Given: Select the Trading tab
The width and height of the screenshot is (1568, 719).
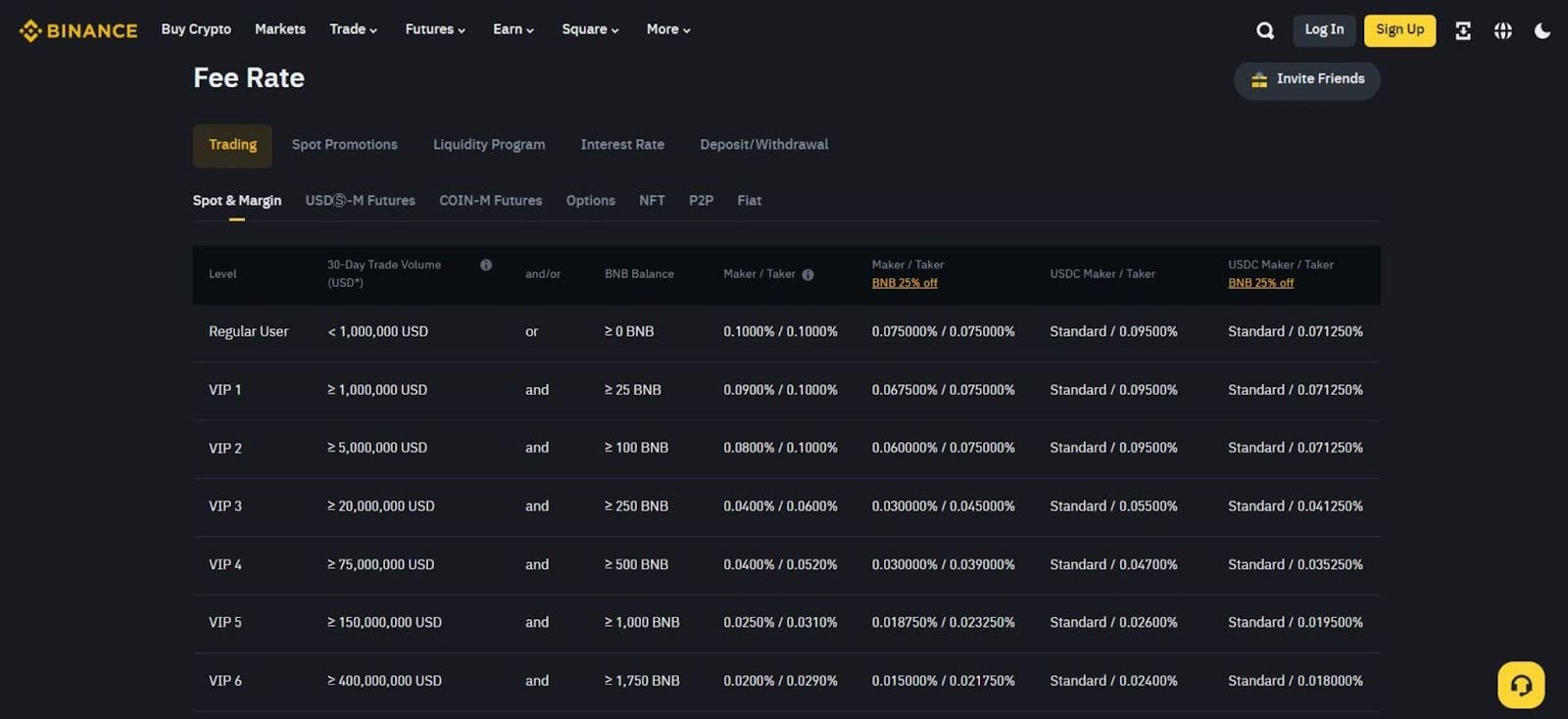Looking at the screenshot, I should (x=232, y=145).
